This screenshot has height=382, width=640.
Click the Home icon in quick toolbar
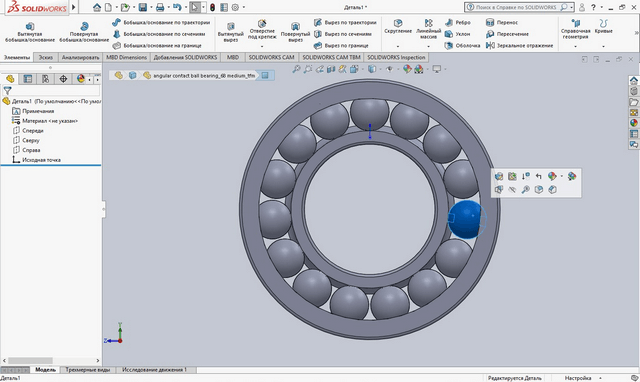click(97, 7)
